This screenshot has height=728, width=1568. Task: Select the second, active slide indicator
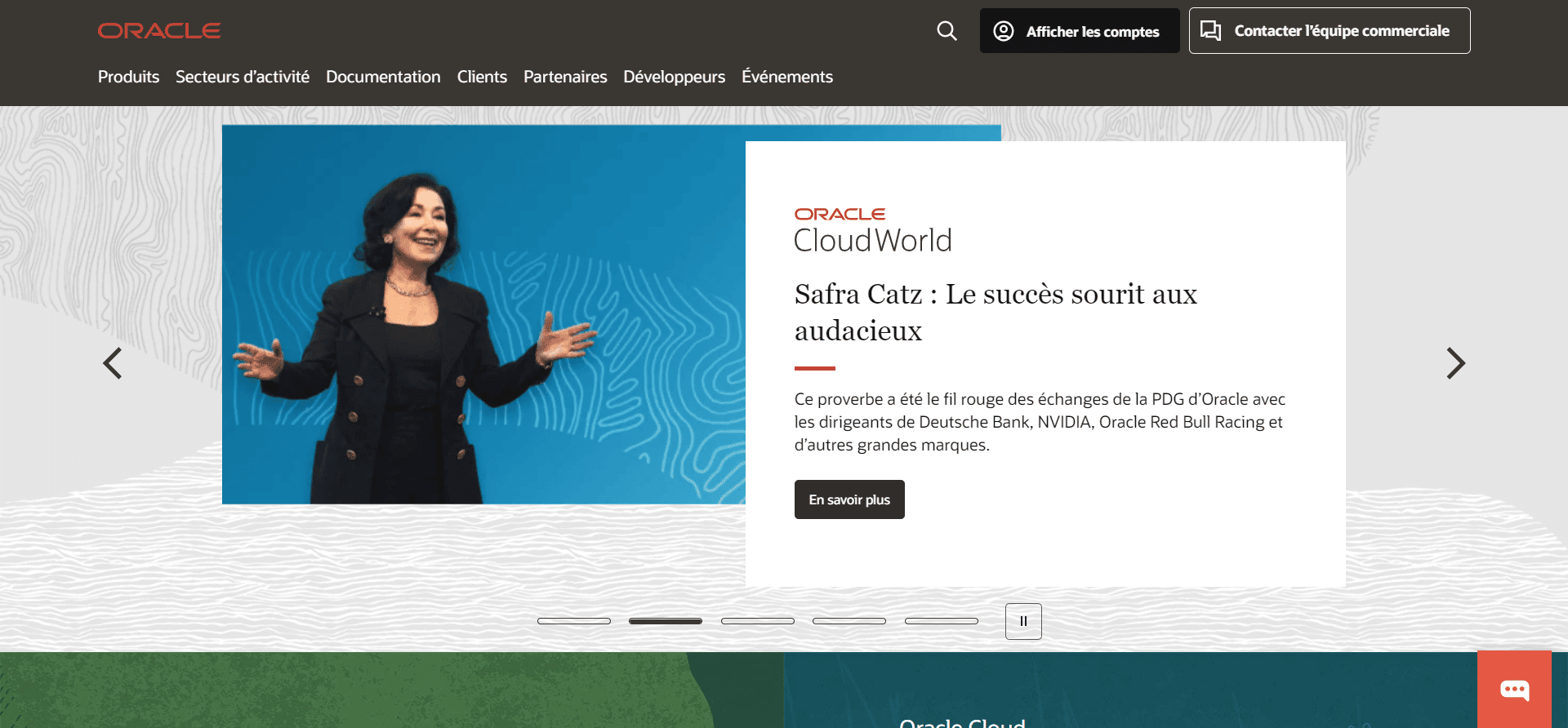[x=666, y=621]
